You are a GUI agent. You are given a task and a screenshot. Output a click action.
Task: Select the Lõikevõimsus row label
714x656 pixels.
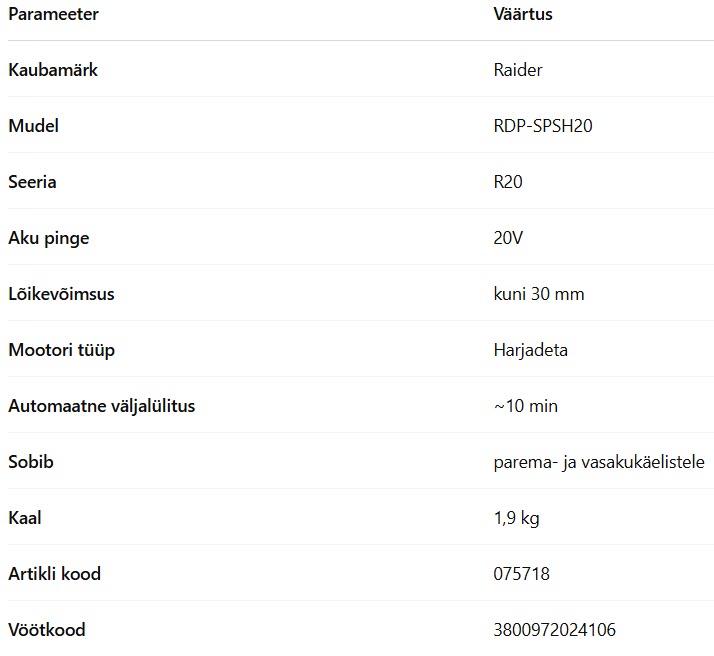click(x=61, y=294)
